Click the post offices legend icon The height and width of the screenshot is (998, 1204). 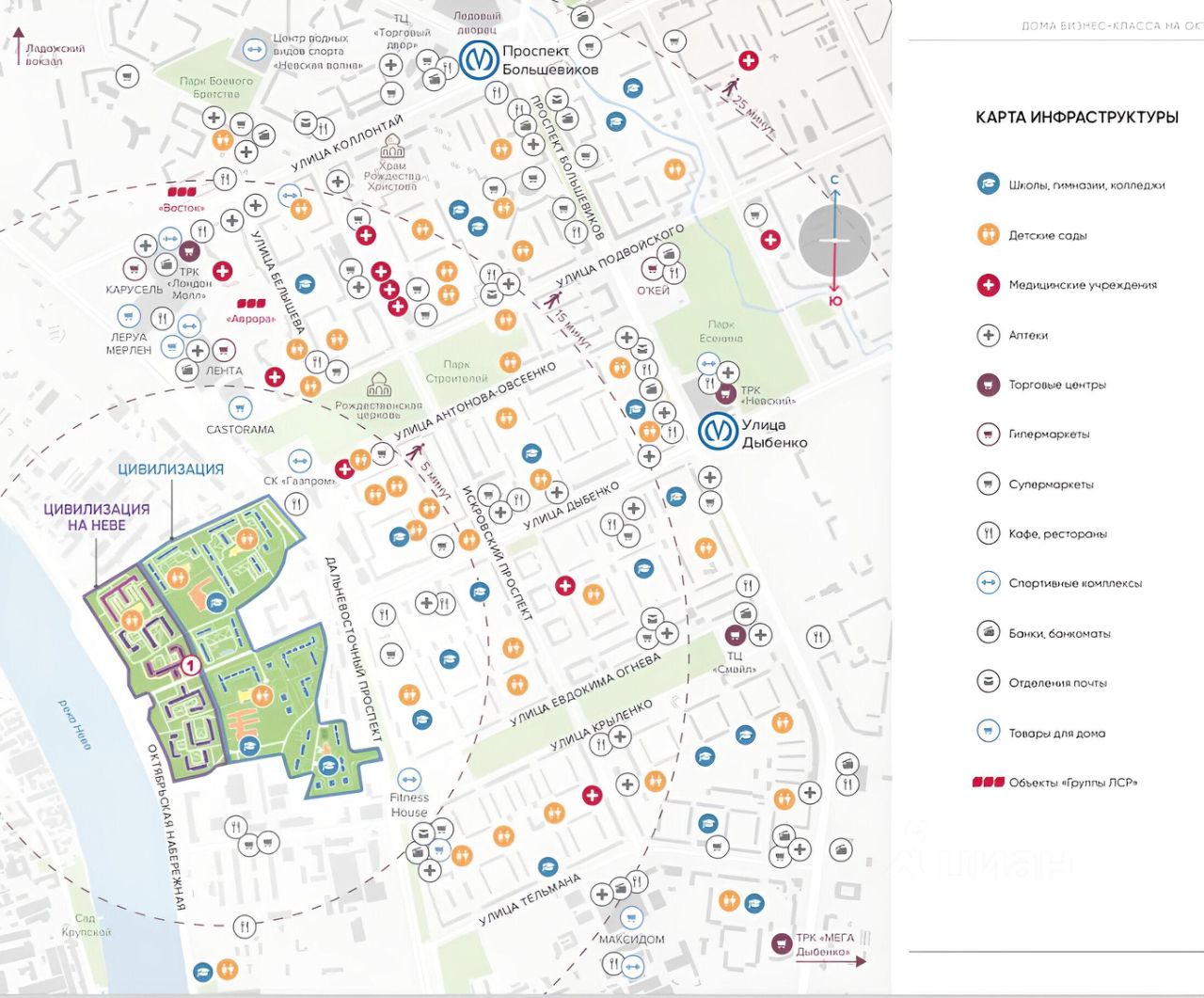tap(988, 681)
